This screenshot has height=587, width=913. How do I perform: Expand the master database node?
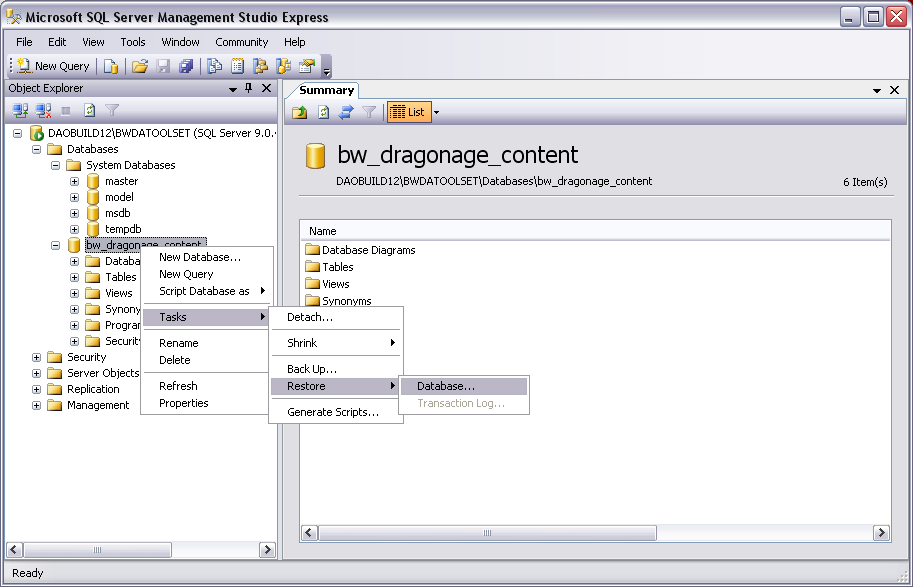tap(74, 181)
